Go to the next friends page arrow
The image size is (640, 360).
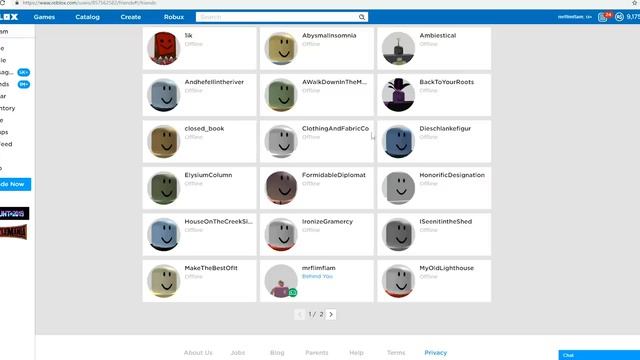point(331,314)
